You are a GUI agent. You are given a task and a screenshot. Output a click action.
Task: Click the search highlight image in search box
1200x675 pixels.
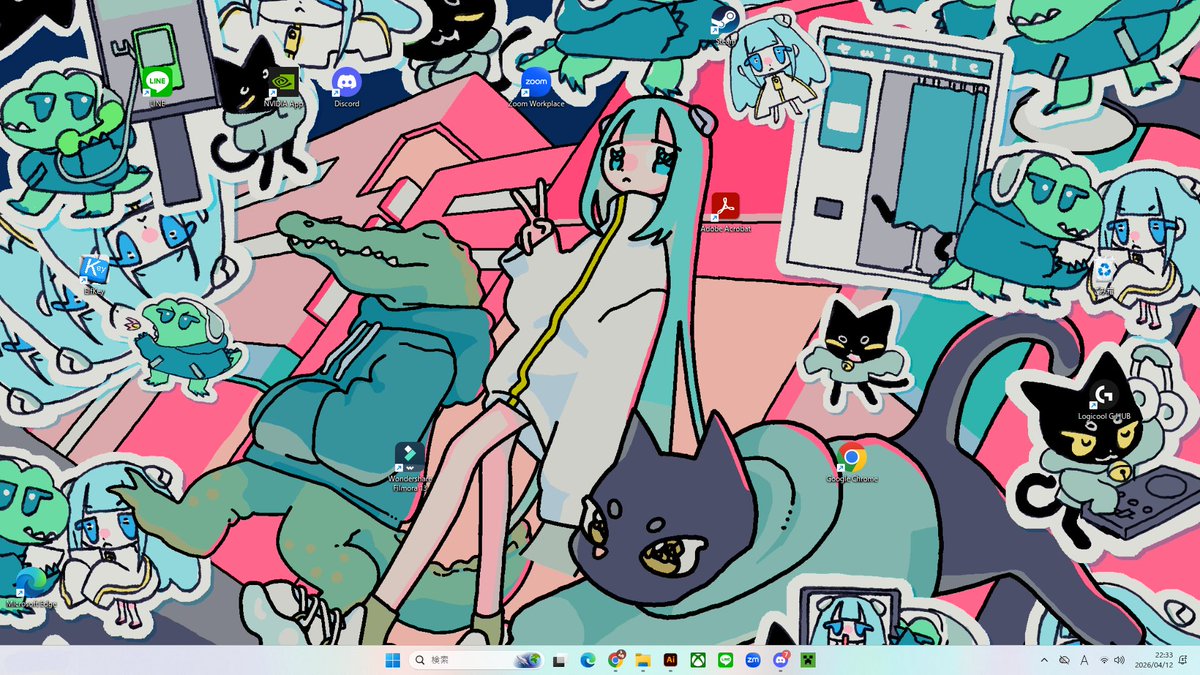click(x=528, y=660)
